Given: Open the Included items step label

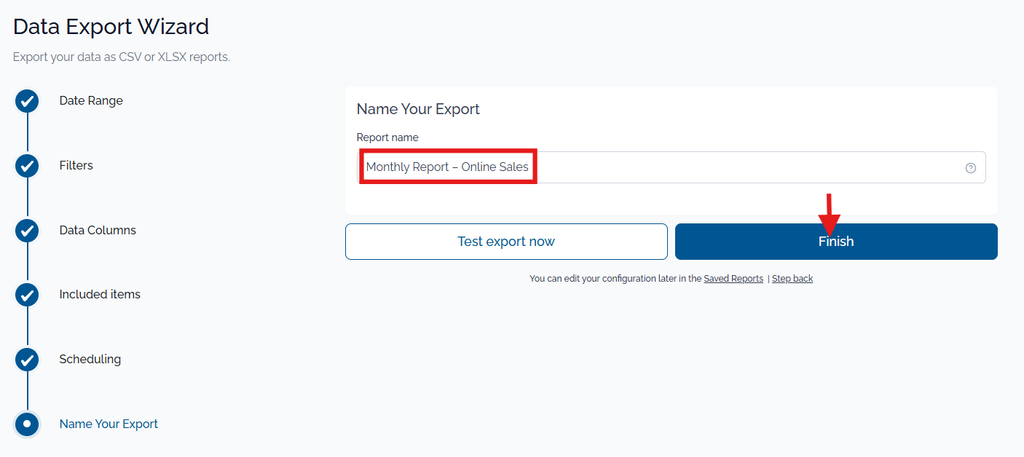Looking at the screenshot, I should point(99,294).
